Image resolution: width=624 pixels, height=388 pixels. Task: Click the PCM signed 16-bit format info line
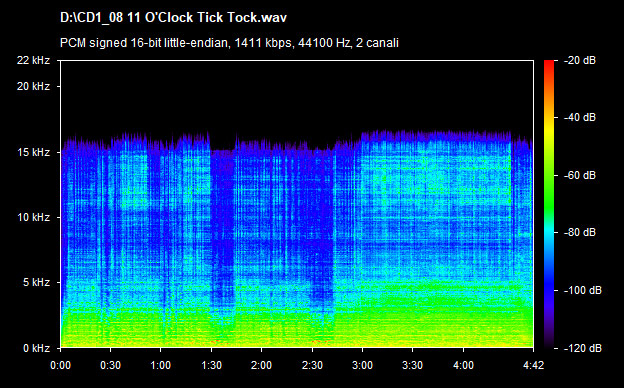(229, 43)
